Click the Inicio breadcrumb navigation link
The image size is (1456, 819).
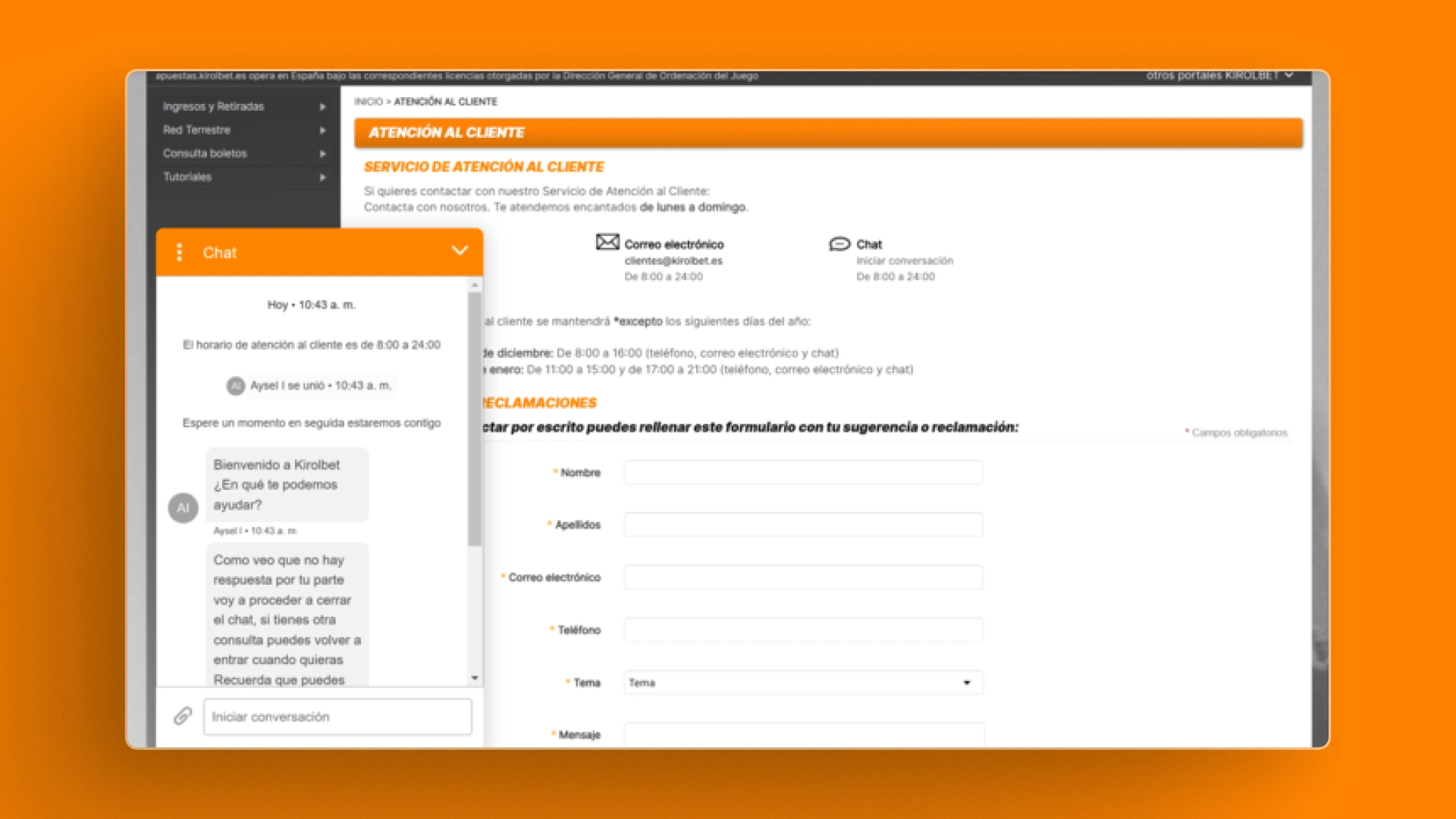pos(372,100)
